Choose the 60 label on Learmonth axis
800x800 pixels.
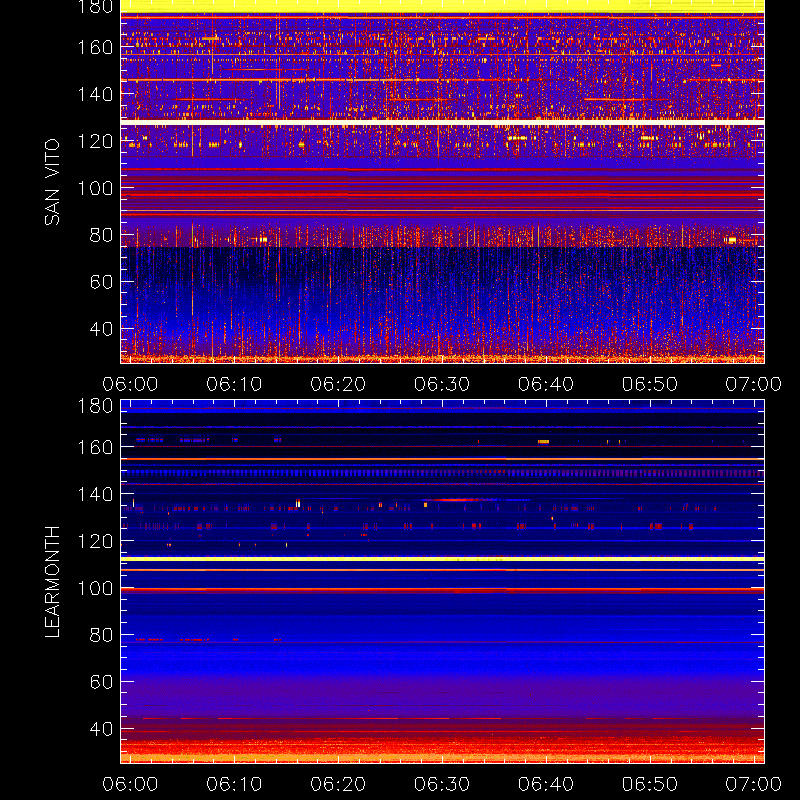101,682
